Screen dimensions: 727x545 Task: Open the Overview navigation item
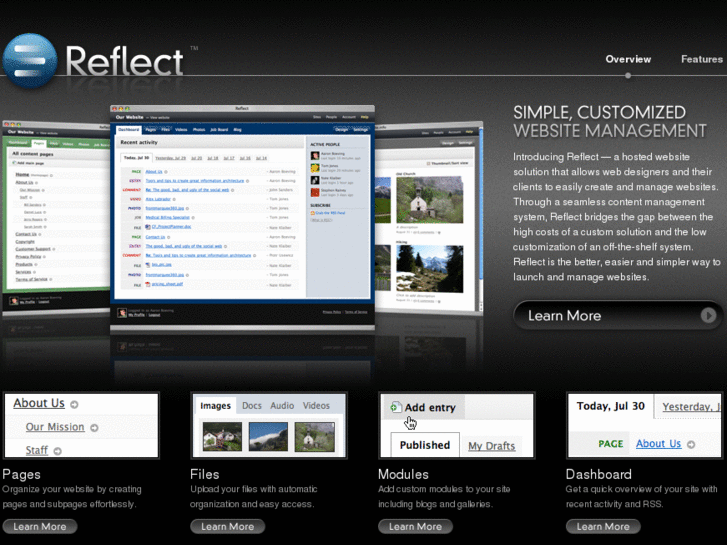(x=628, y=59)
